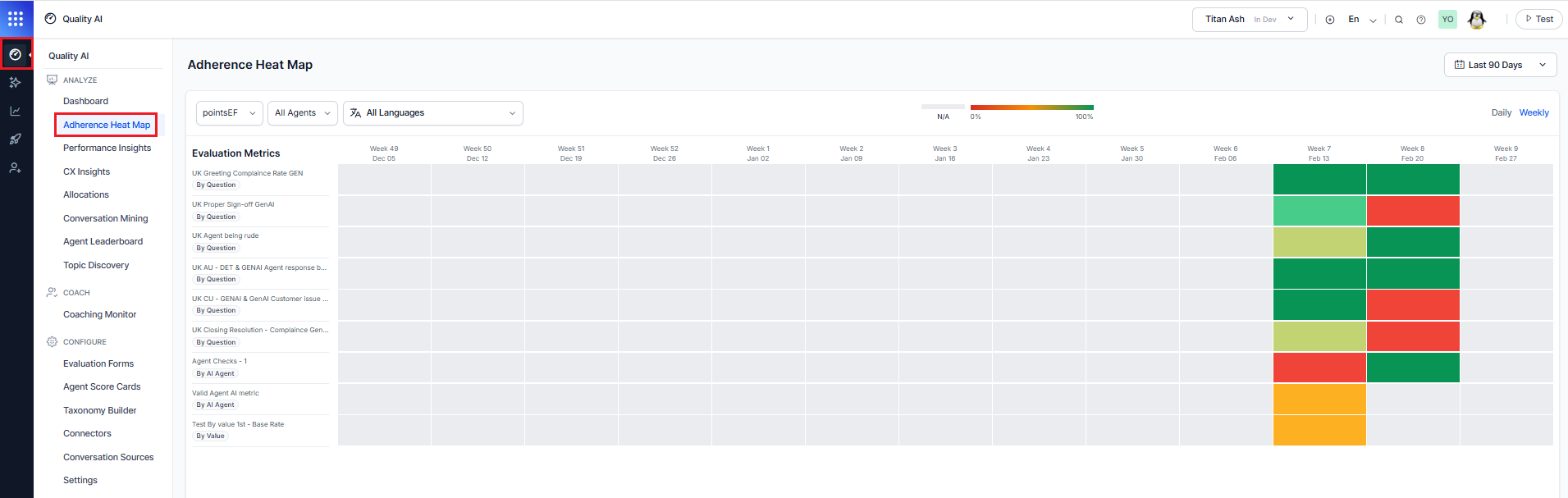Click the rocket icon in left rail
1568x498 pixels.
(x=15, y=139)
